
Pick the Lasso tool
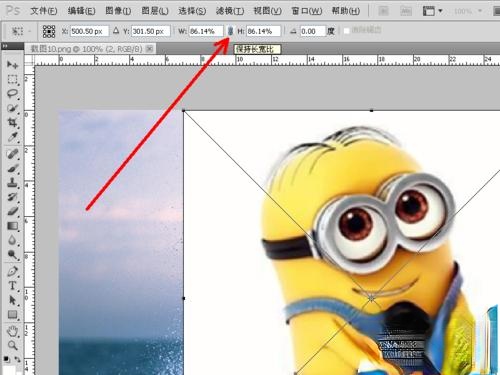coord(12,94)
